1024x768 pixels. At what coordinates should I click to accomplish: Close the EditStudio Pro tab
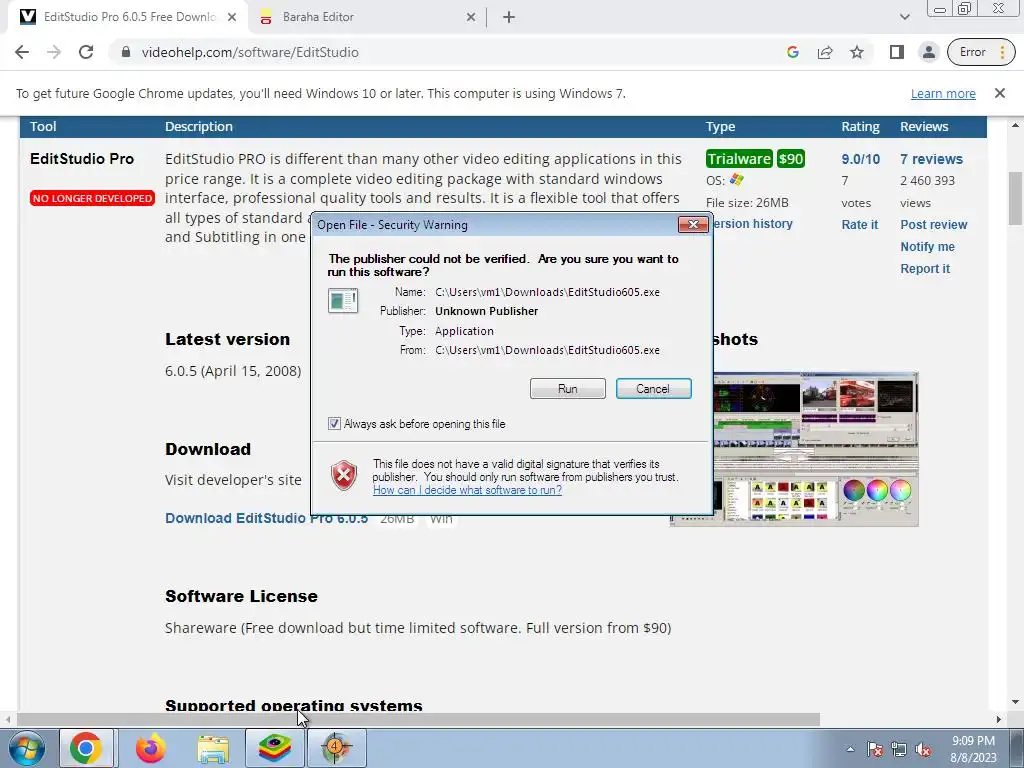(x=232, y=17)
